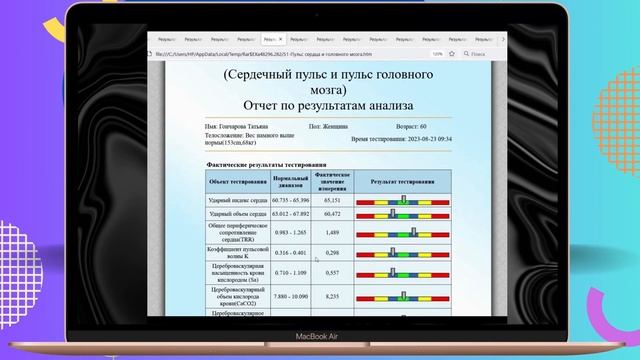Click the measured value 60,472

point(332,214)
